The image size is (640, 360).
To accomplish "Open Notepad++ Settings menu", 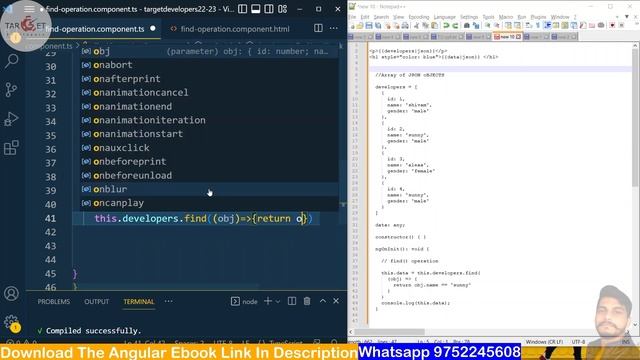I will pos(469,17).
